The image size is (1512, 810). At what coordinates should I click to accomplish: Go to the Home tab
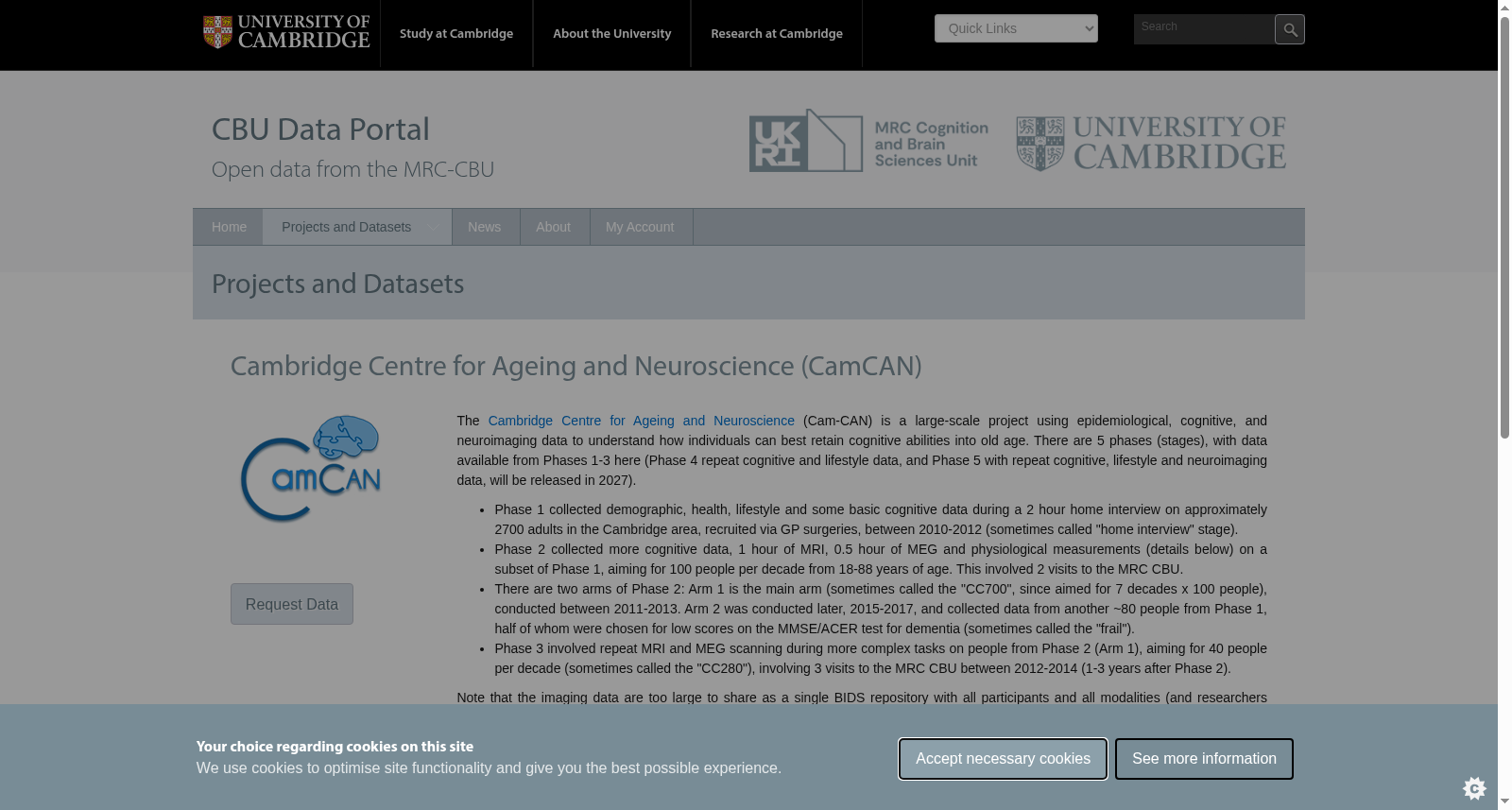[229, 227]
